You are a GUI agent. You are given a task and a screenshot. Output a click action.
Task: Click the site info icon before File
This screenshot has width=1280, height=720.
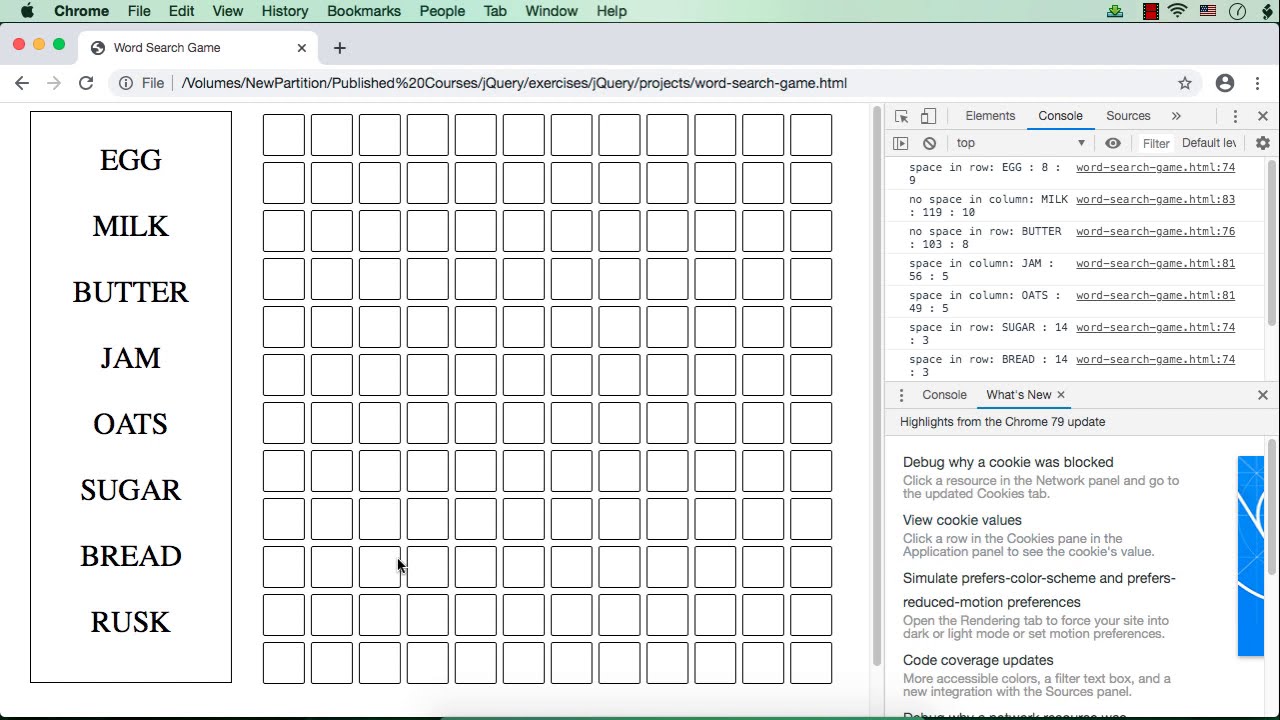[x=126, y=83]
